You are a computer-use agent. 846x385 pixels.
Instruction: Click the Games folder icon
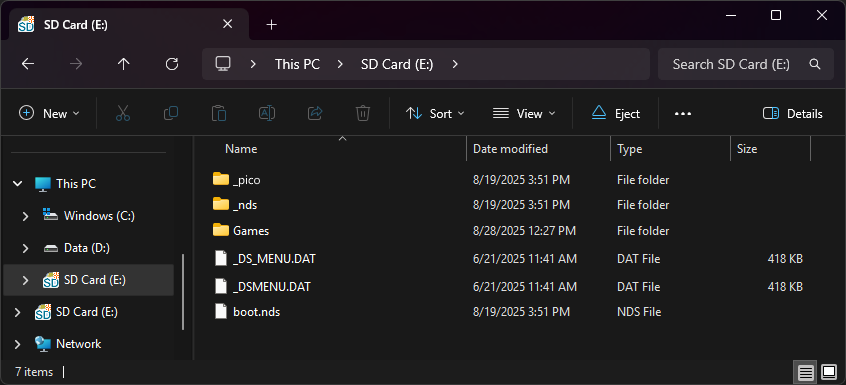[x=221, y=230]
